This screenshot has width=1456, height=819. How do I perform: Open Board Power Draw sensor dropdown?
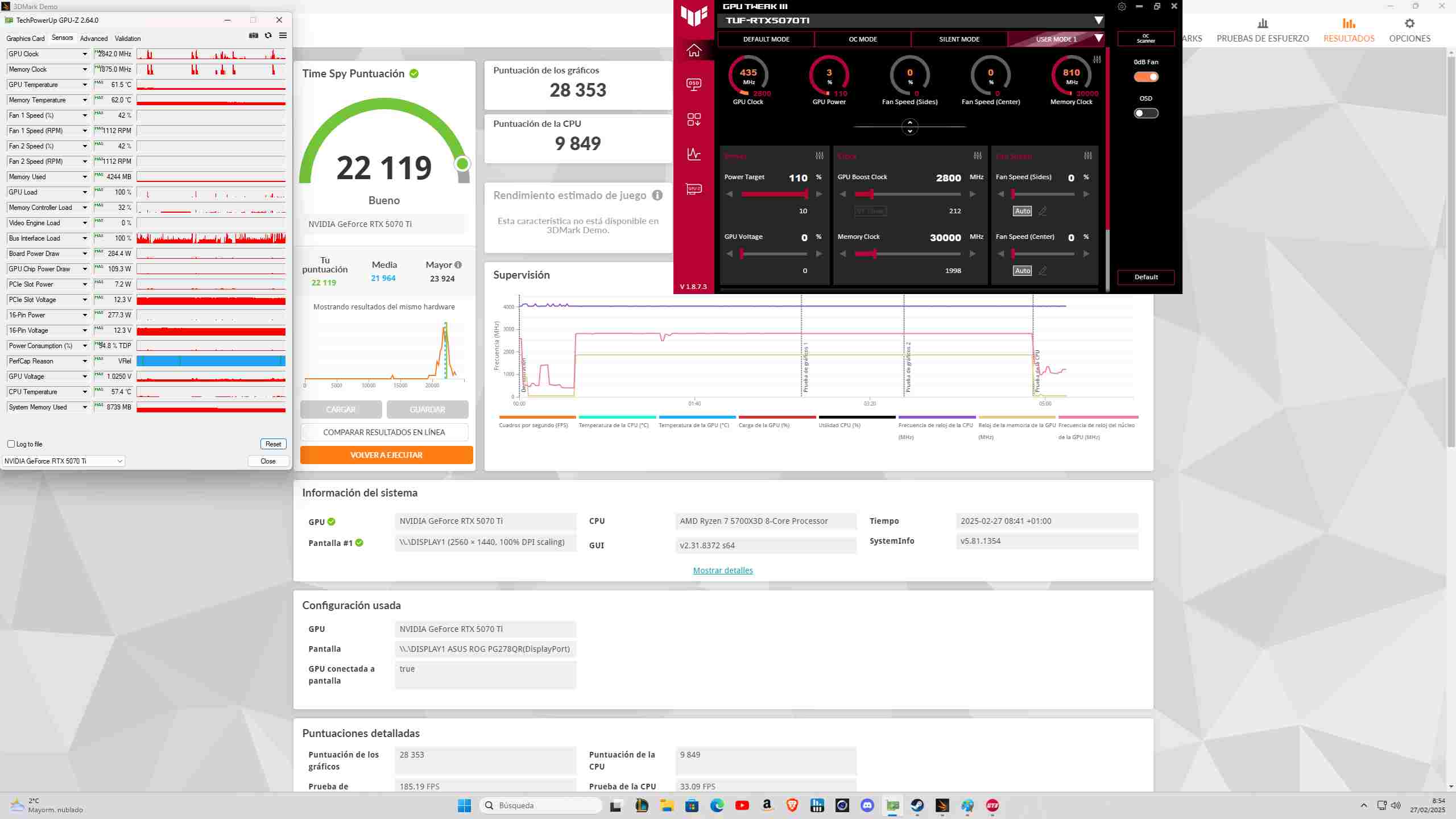(85, 254)
